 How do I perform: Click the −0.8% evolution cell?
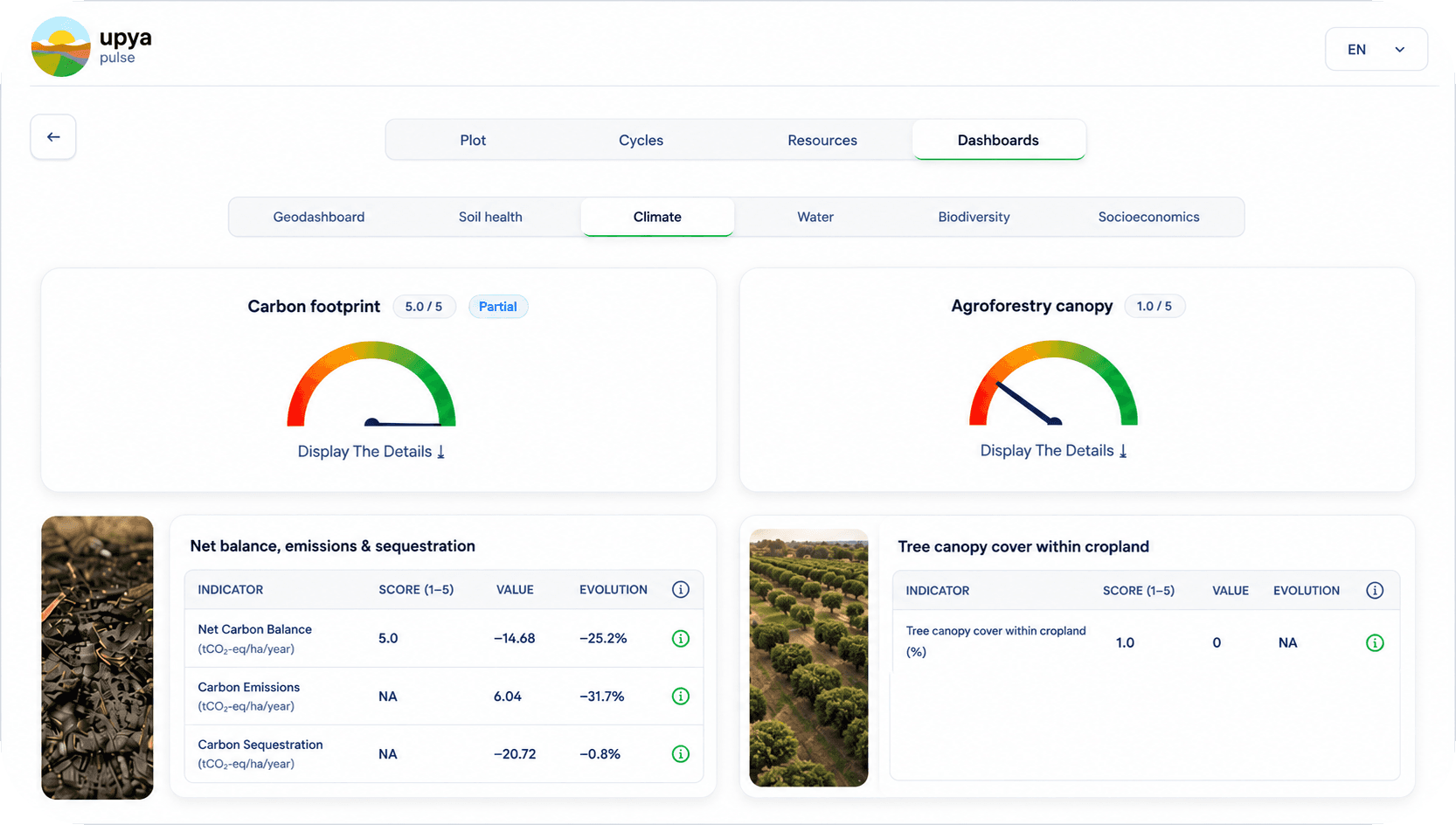[x=600, y=754]
